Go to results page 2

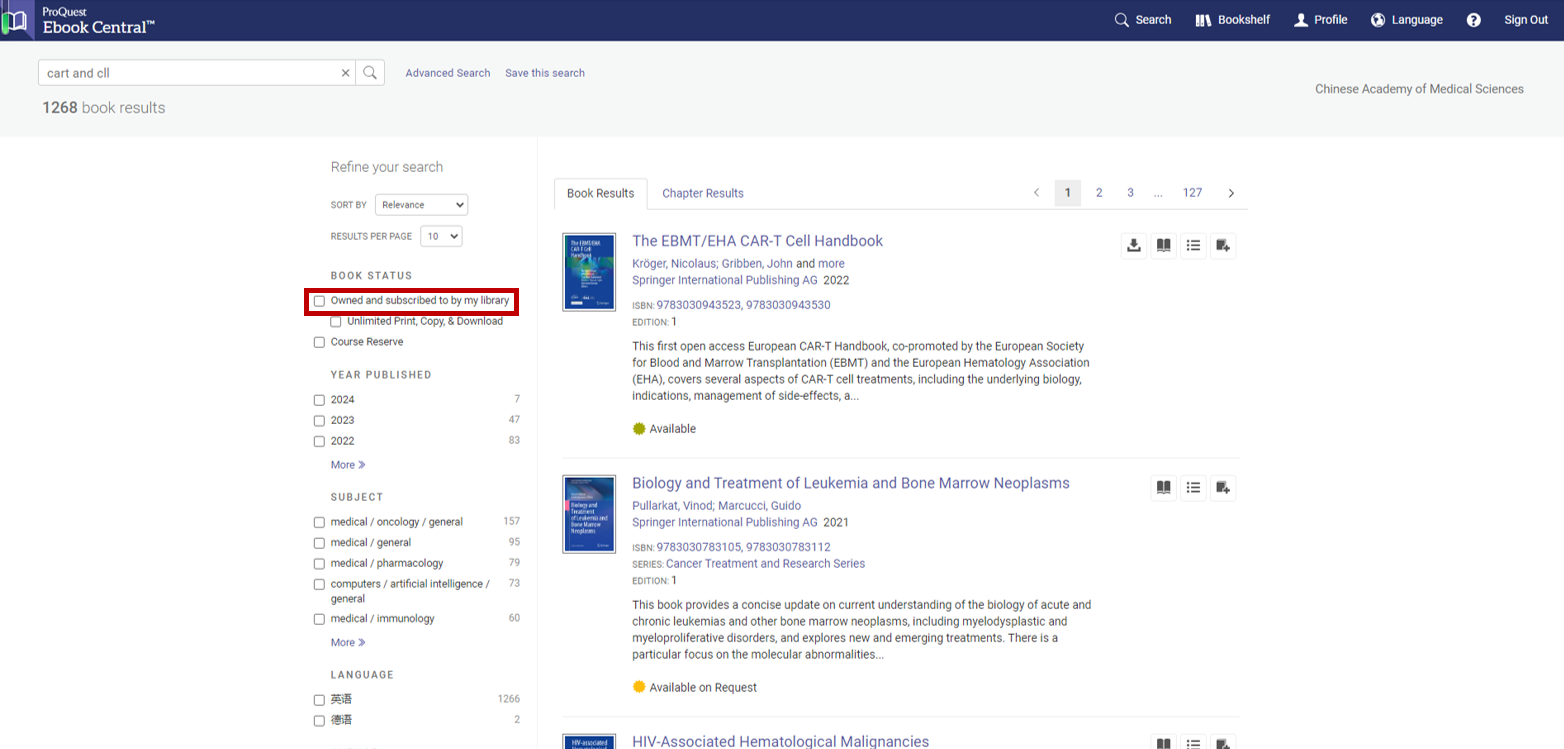(1099, 193)
